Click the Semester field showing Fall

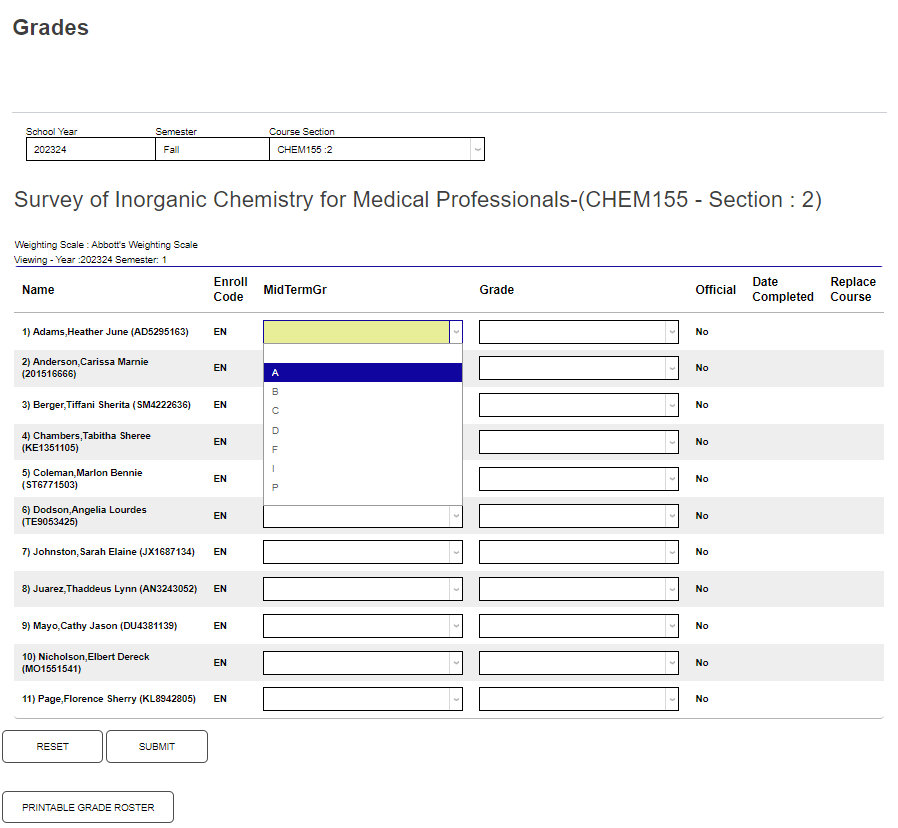[210, 149]
